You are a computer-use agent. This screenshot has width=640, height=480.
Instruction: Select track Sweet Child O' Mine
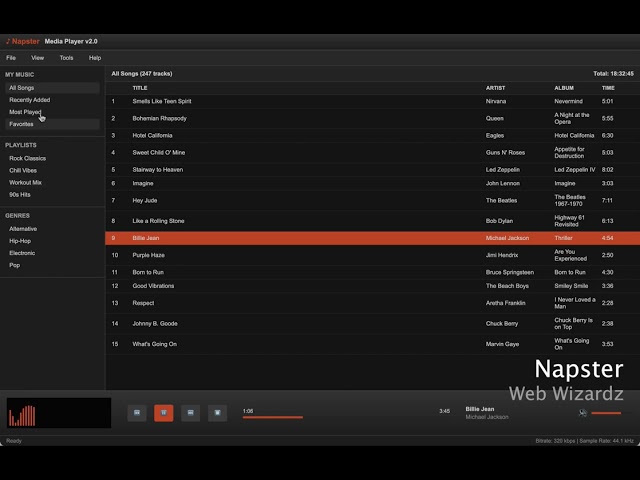click(159, 153)
